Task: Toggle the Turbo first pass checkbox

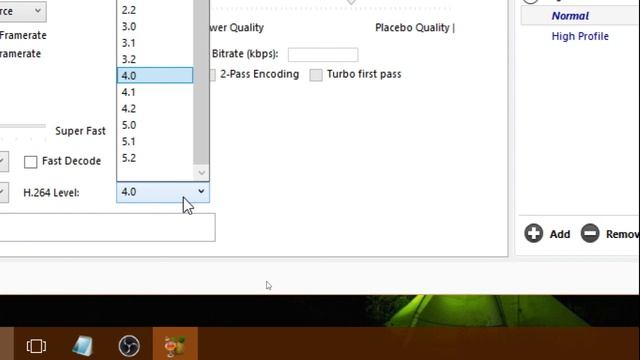Action: [316, 75]
